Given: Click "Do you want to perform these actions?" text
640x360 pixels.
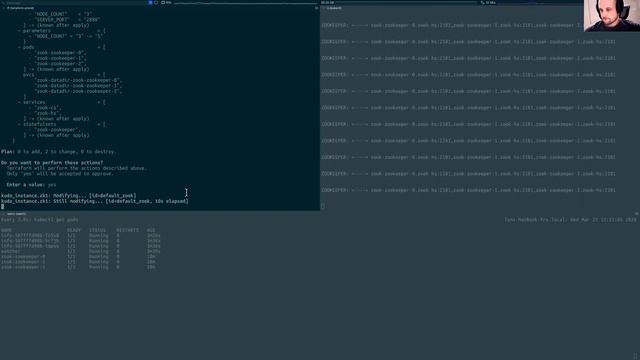Looking at the screenshot, I should (52, 162).
